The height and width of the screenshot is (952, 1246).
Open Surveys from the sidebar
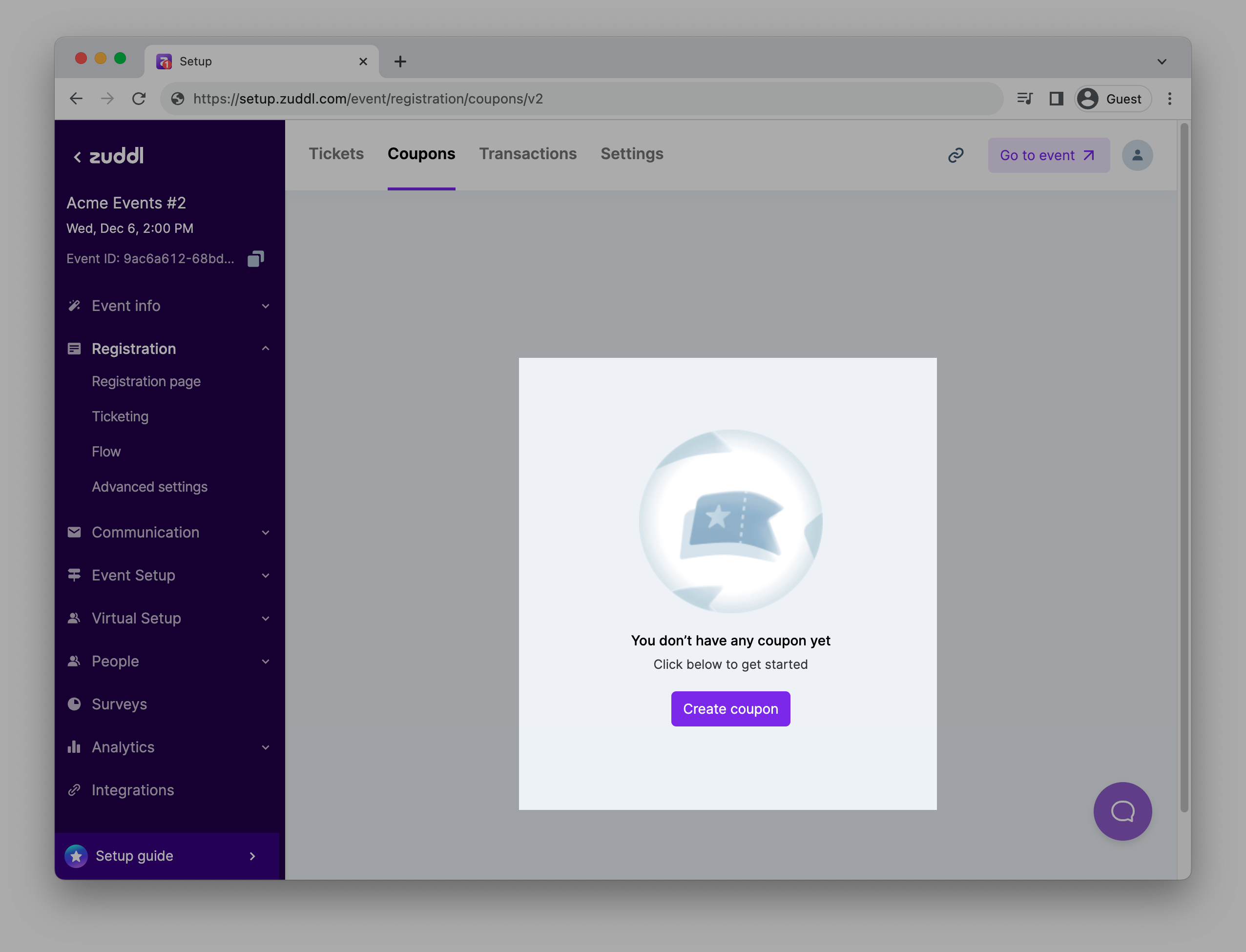[119, 704]
